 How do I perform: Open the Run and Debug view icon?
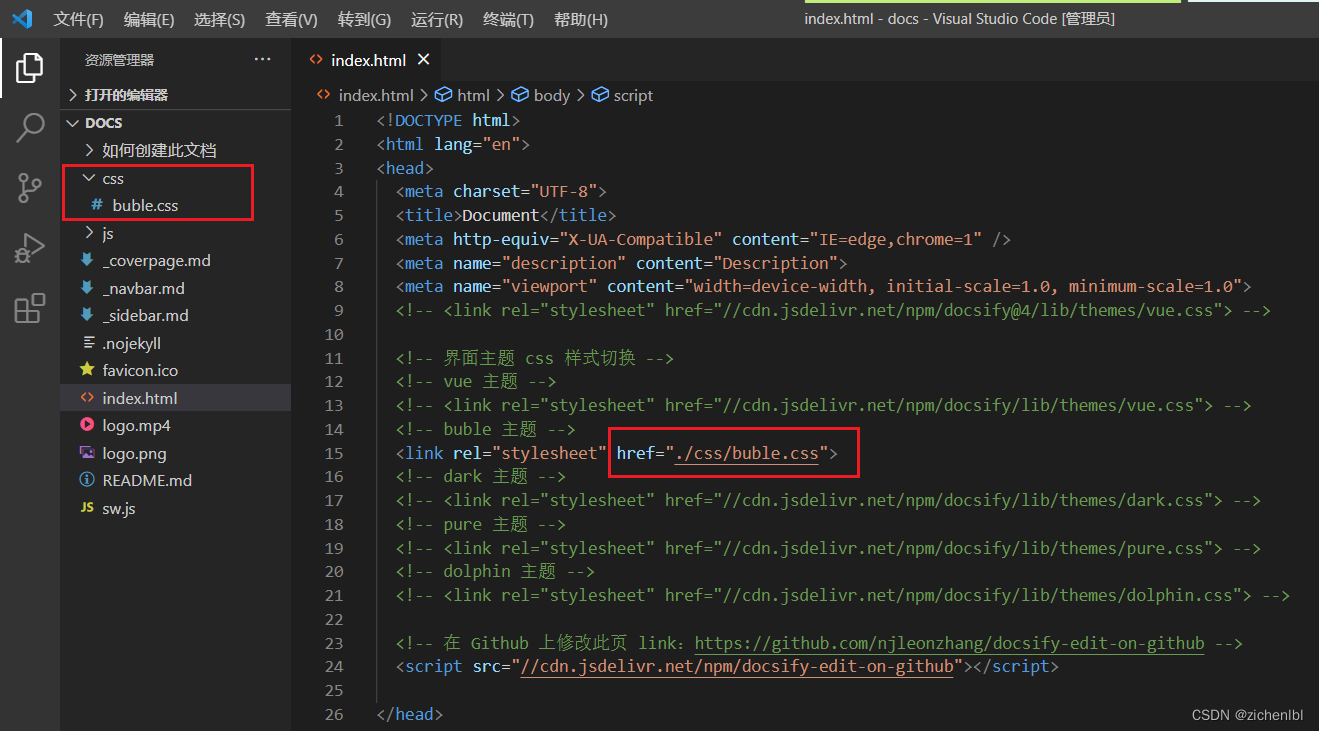(30, 248)
